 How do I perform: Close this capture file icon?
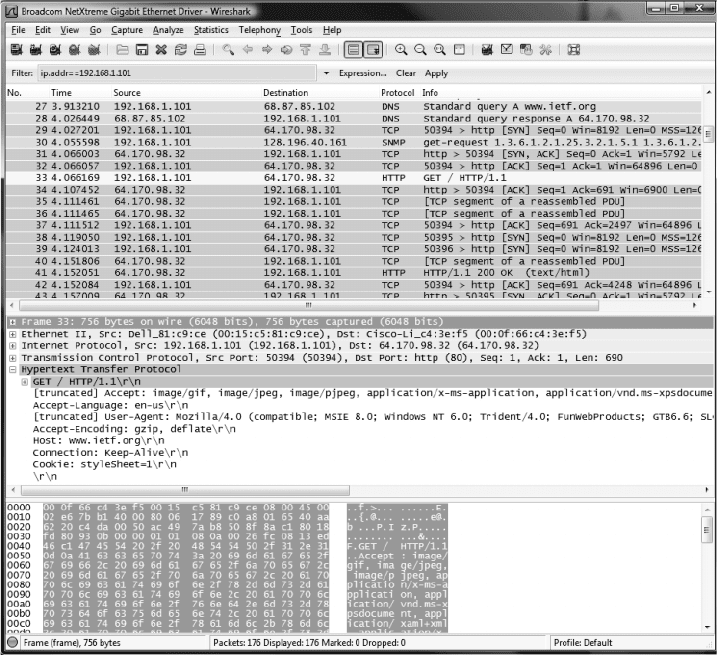pyautogui.click(x=161, y=49)
